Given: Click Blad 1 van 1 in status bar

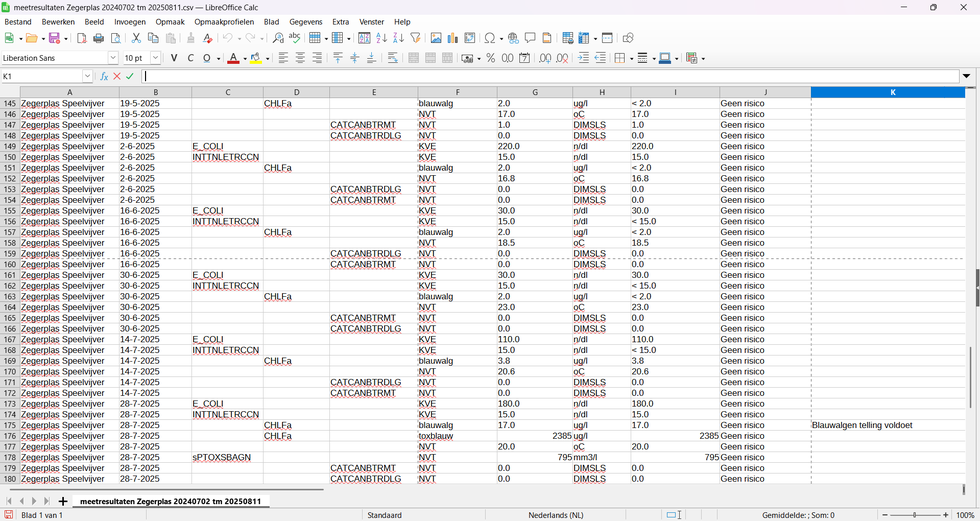Looking at the screenshot, I should coord(42,515).
